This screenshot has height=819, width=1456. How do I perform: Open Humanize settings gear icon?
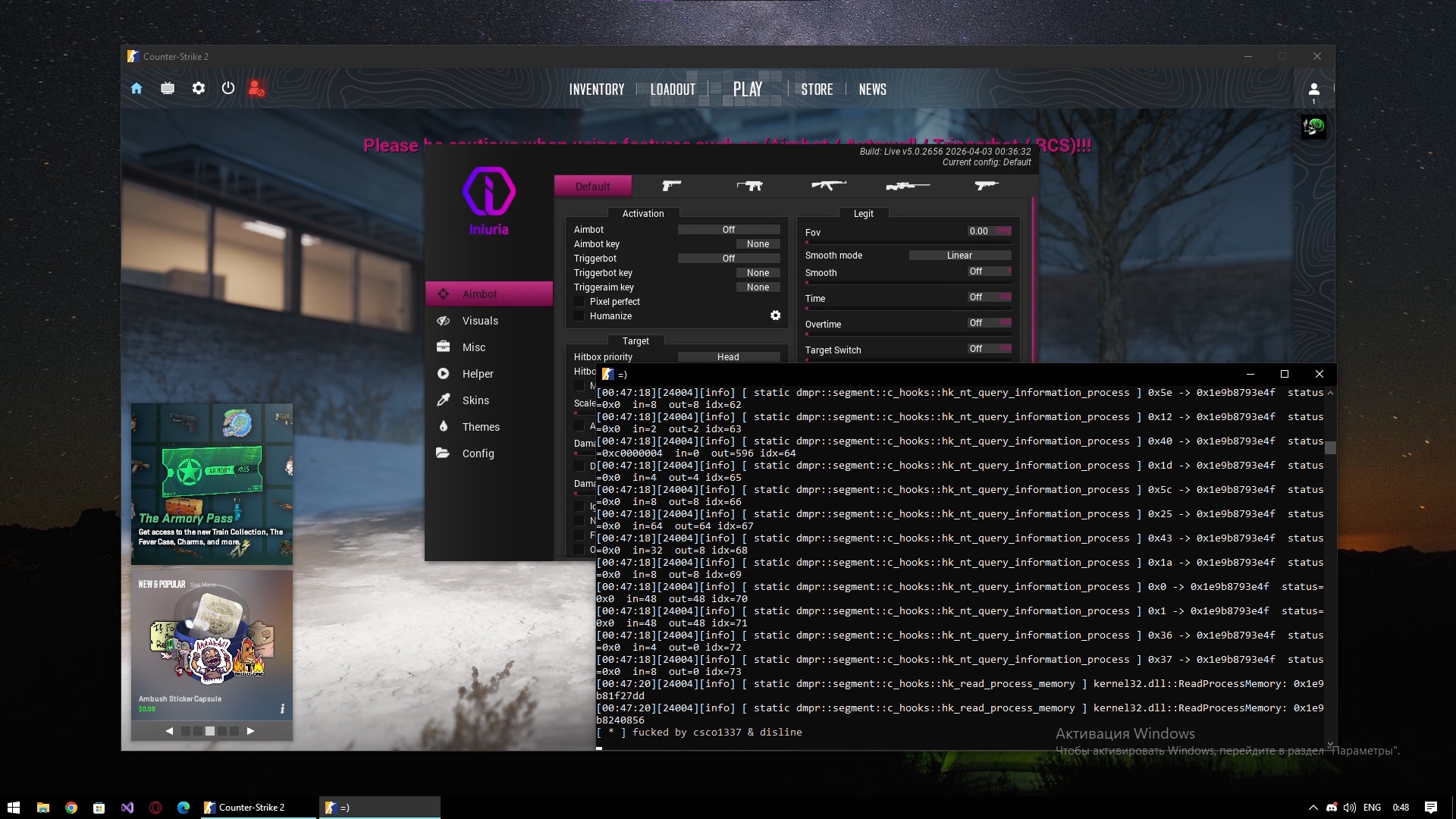[775, 315]
